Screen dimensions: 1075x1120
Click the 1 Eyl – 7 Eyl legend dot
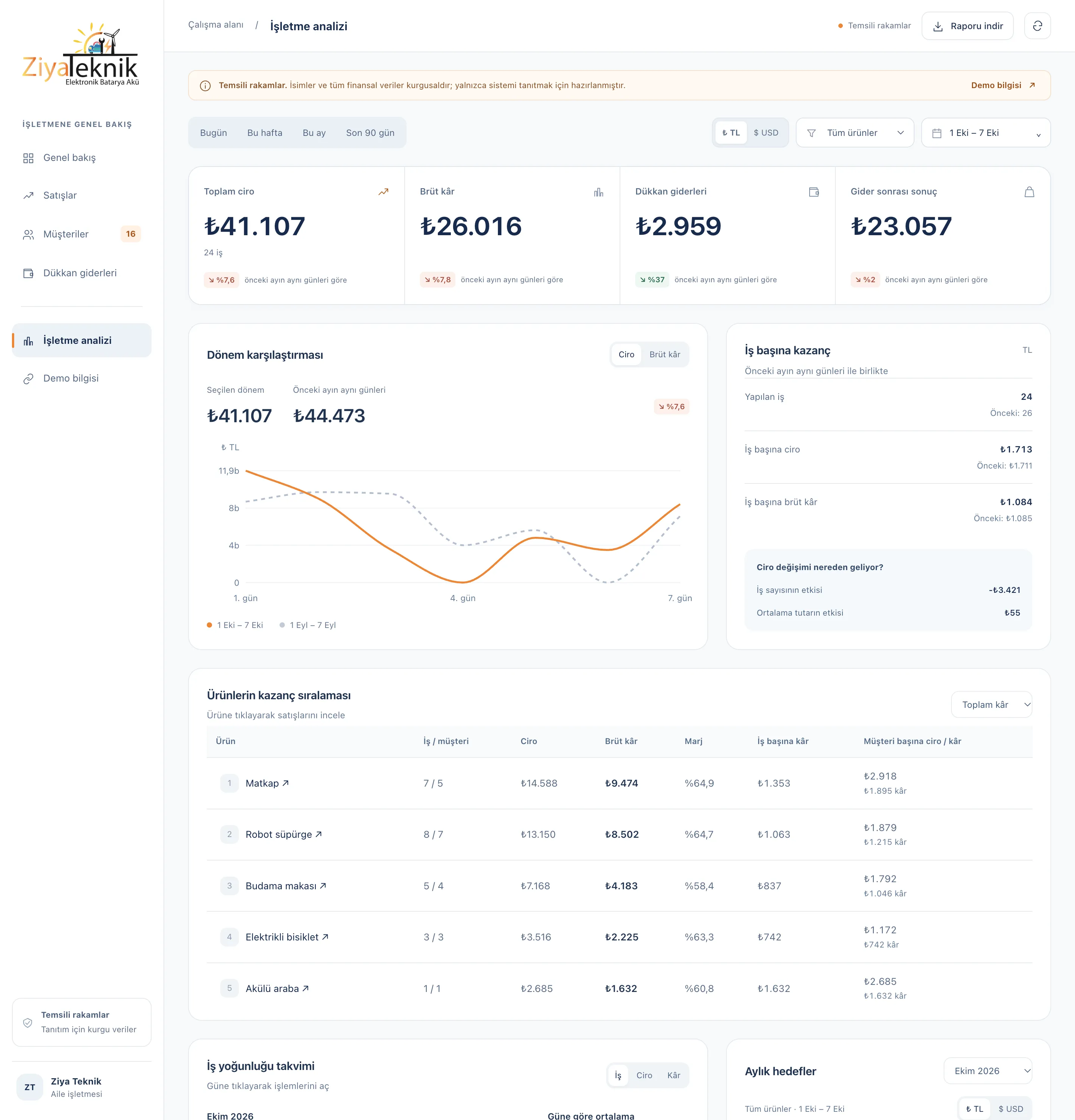click(x=282, y=625)
